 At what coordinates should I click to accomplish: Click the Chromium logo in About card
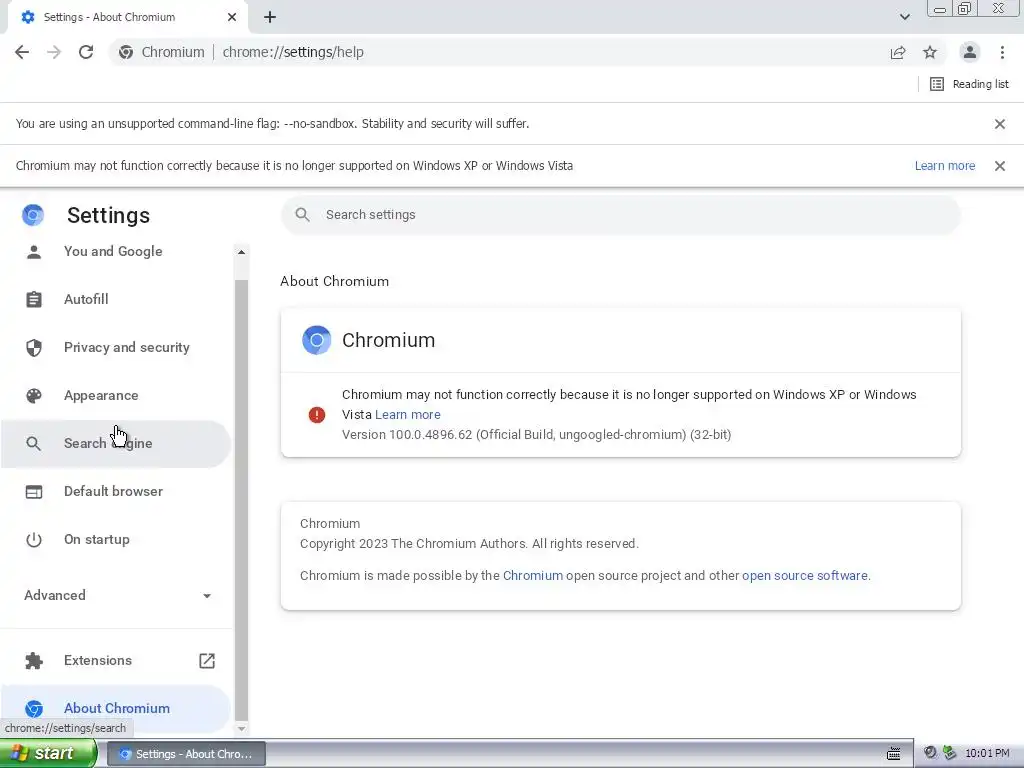(x=317, y=340)
